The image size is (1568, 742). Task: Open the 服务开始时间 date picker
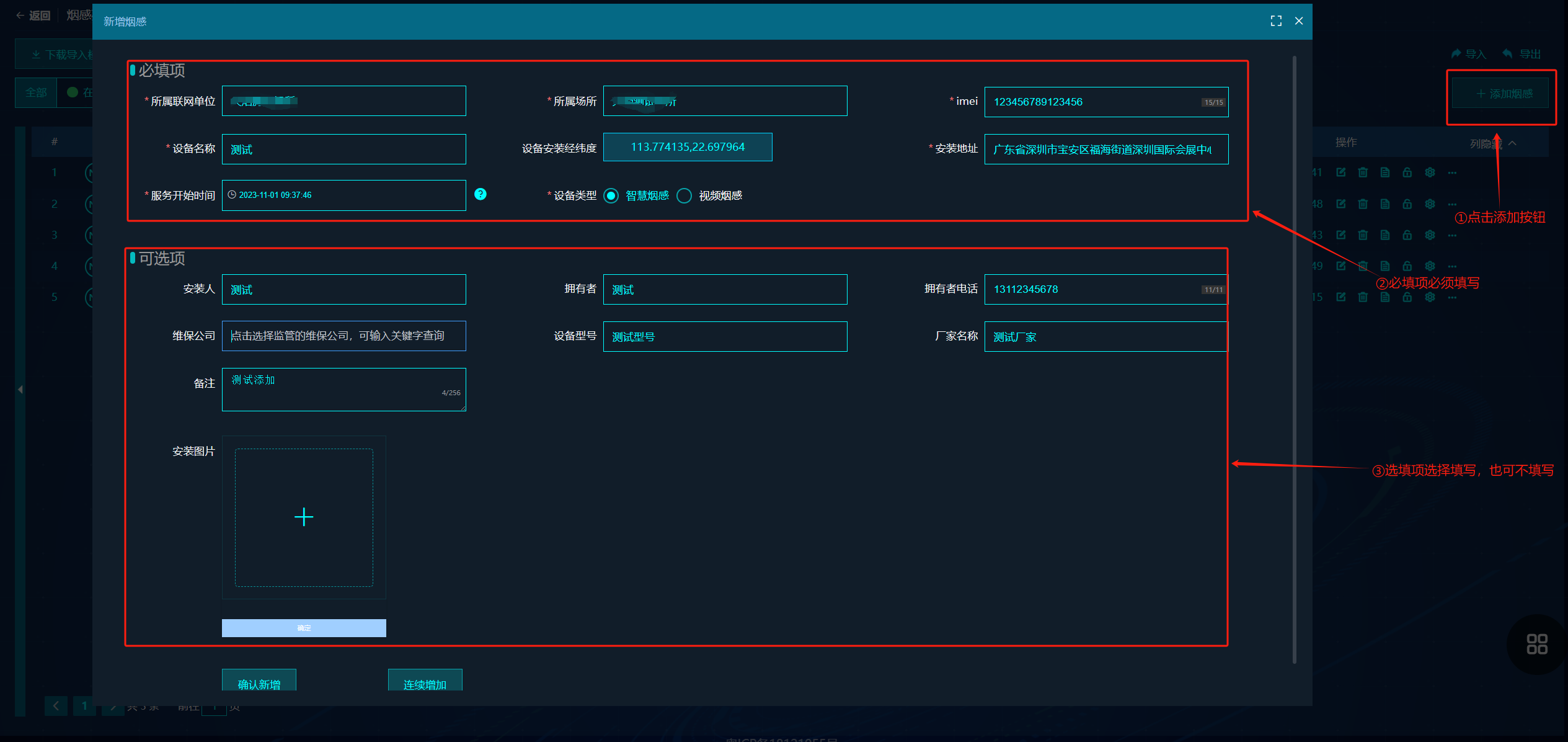pos(344,195)
